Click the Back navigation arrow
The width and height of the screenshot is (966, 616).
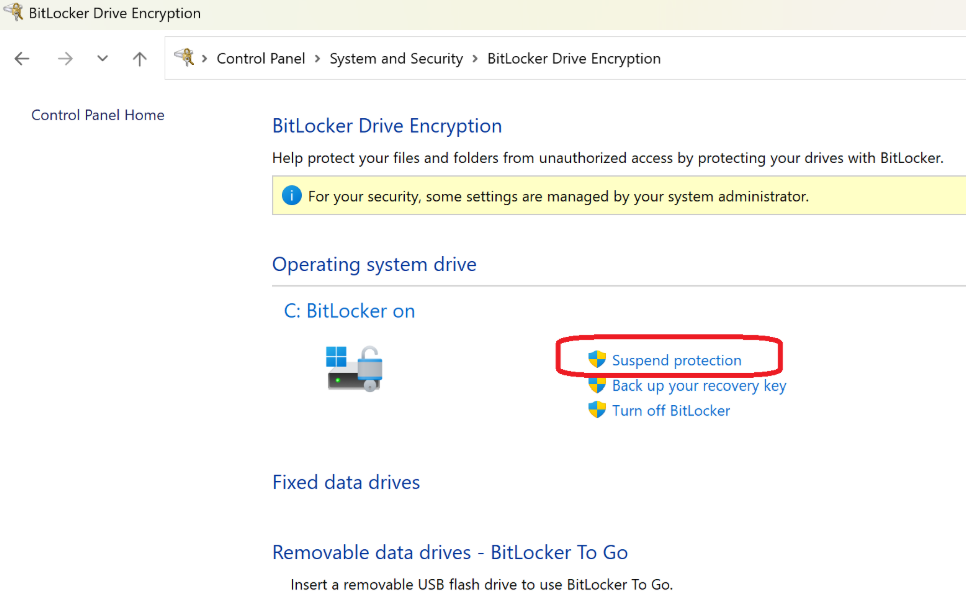[x=22, y=59]
